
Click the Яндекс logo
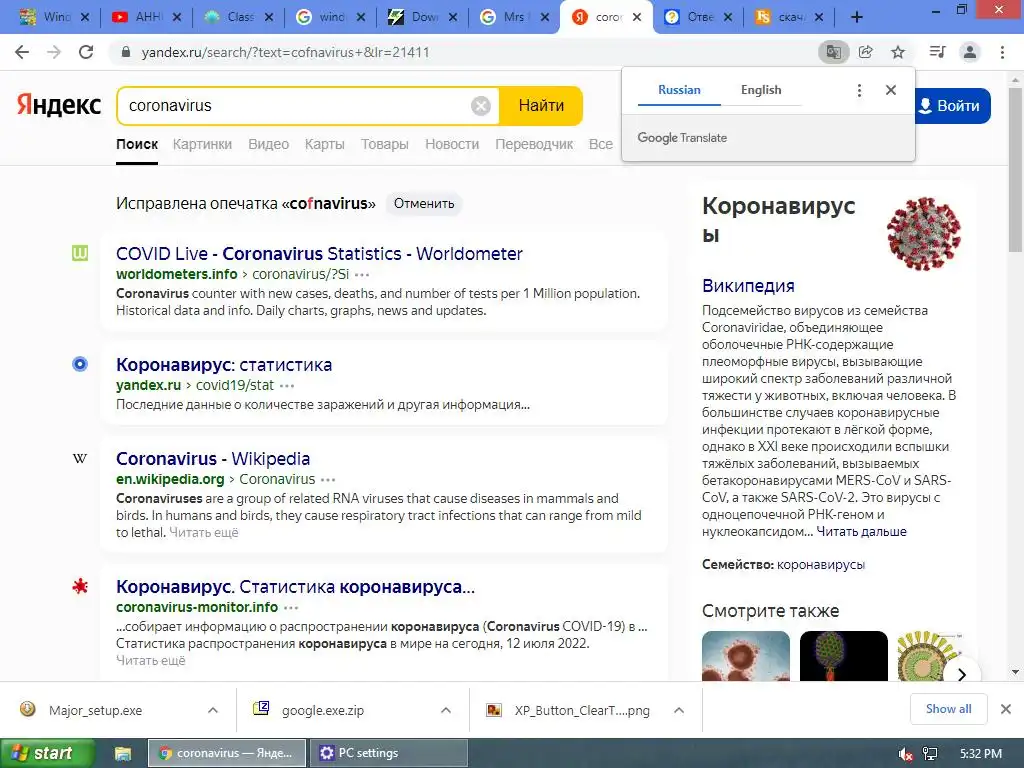[x=59, y=105]
